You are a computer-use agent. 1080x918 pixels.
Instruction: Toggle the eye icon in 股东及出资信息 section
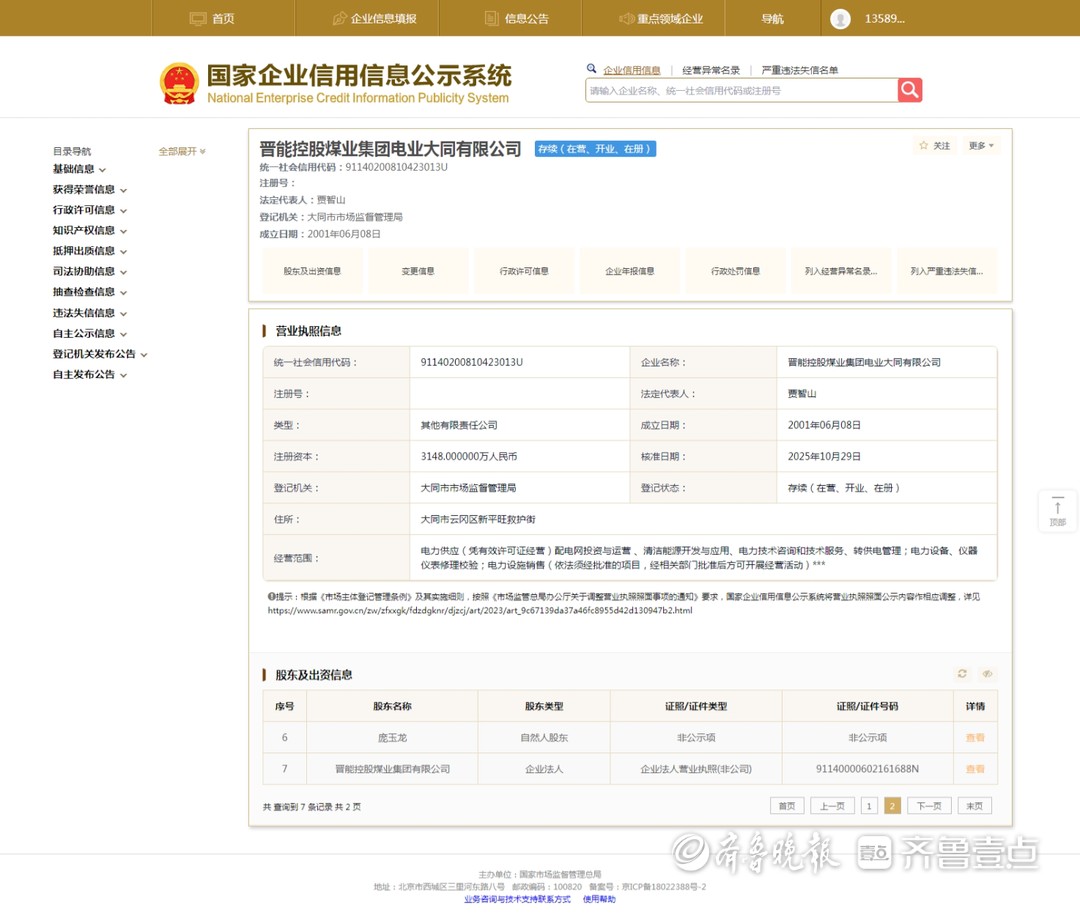pyautogui.click(x=987, y=674)
